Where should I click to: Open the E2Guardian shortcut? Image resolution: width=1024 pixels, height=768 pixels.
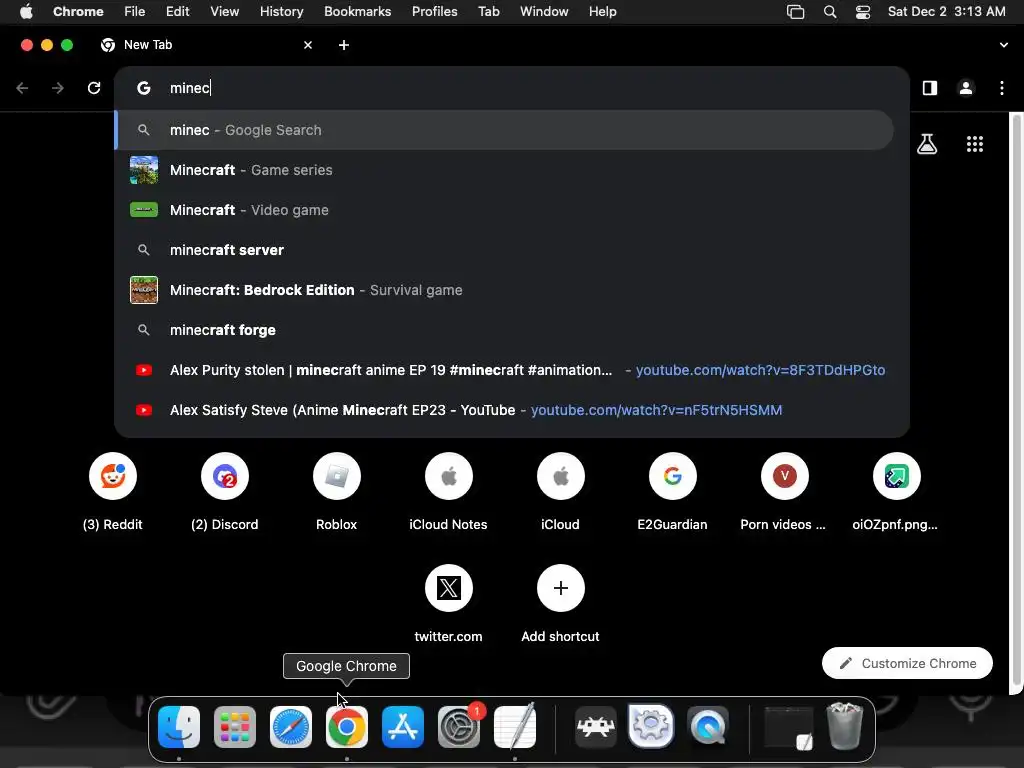click(x=673, y=492)
